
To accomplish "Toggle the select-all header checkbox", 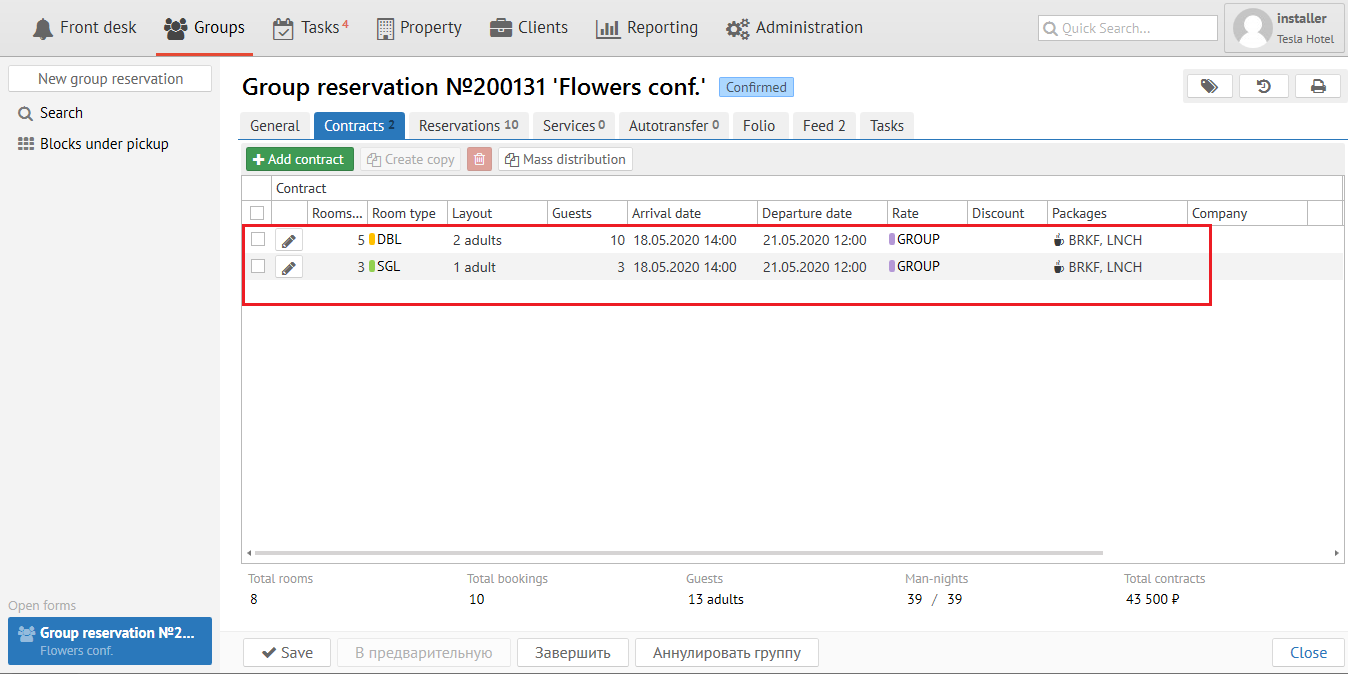I will click(257, 213).
